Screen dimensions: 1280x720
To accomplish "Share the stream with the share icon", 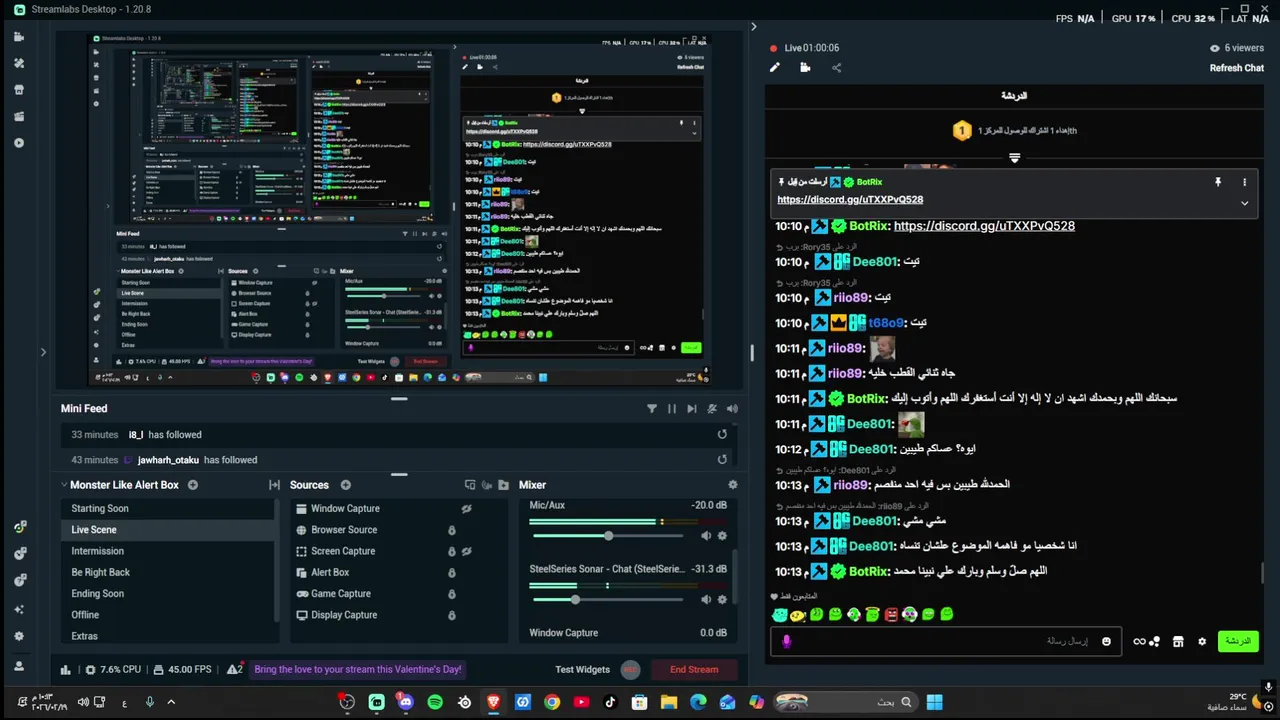I will (x=836, y=68).
